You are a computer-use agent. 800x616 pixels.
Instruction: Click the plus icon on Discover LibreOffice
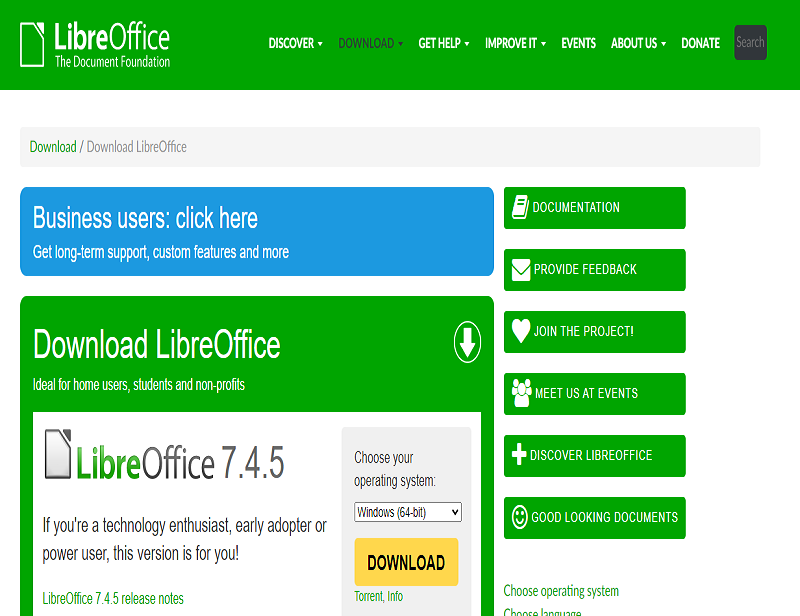click(519, 454)
